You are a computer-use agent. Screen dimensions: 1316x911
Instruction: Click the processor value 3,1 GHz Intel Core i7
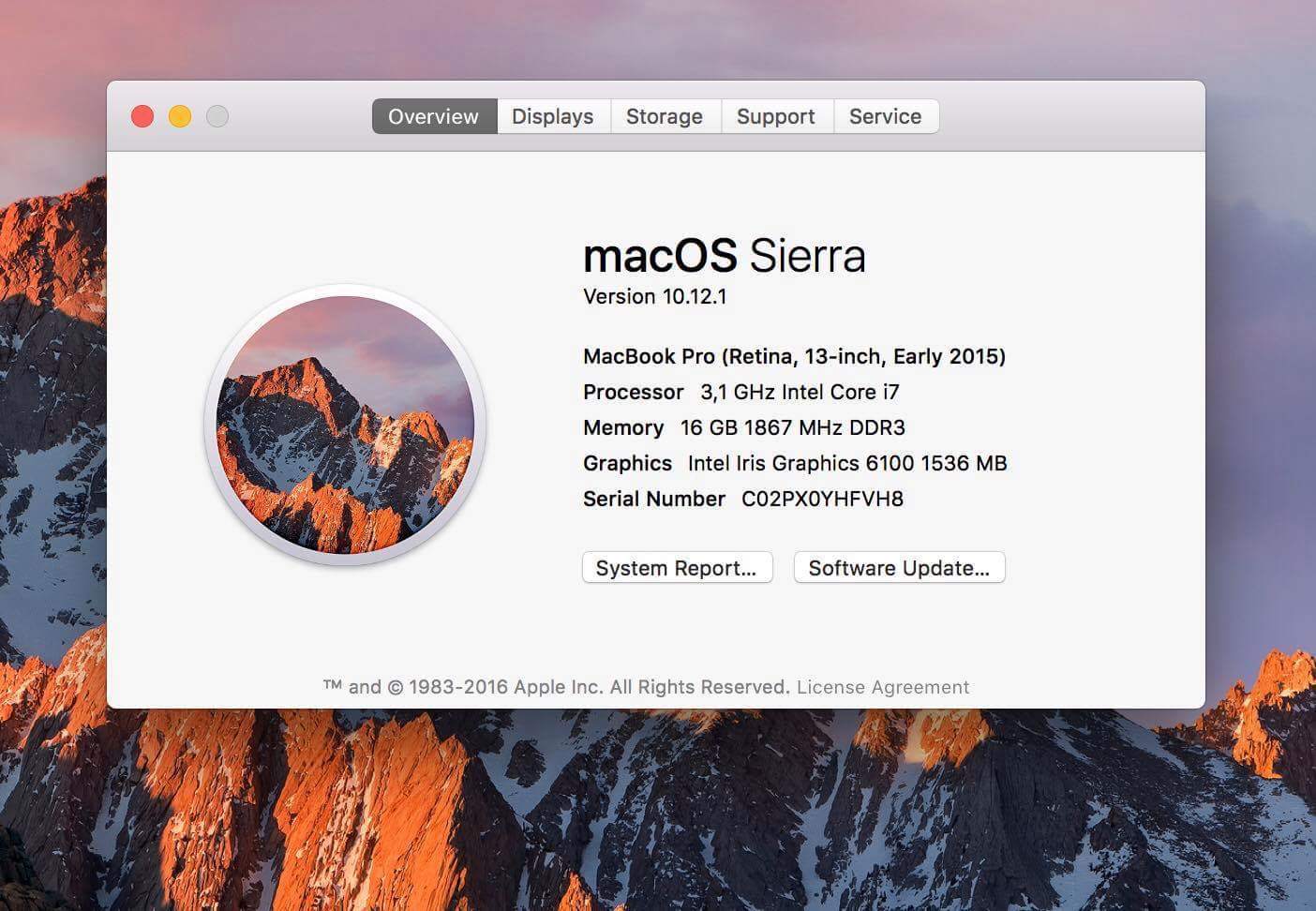click(800, 392)
